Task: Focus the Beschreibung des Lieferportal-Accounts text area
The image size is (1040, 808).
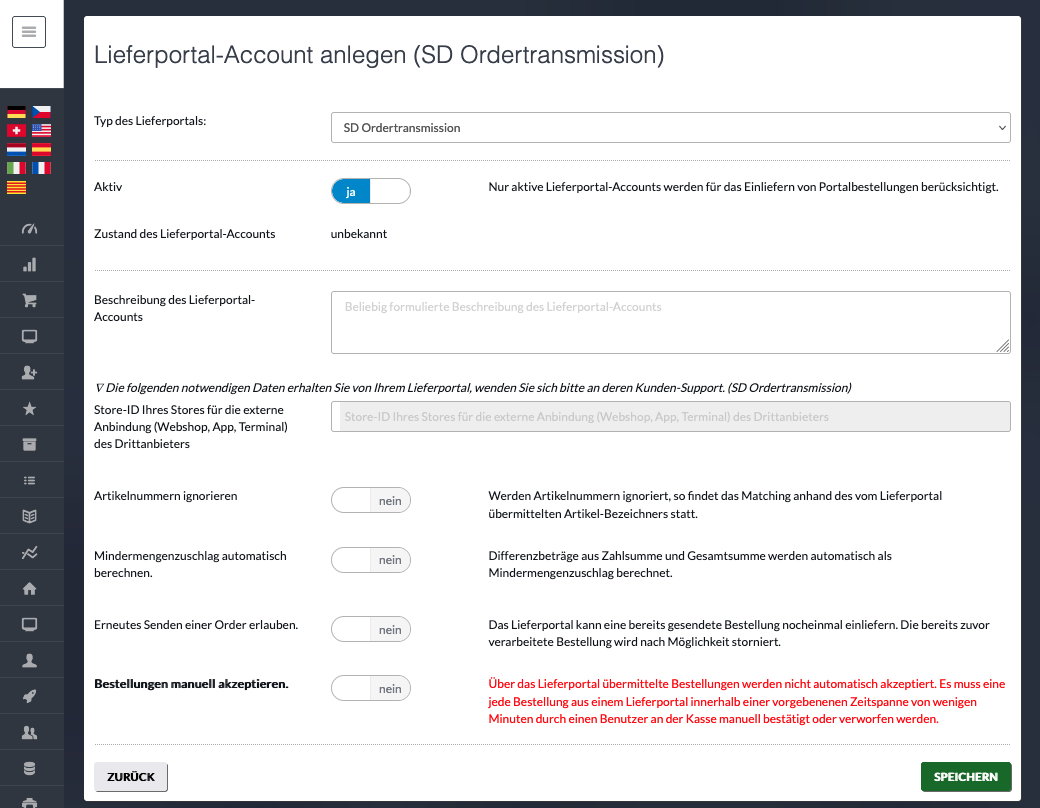Action: click(671, 322)
